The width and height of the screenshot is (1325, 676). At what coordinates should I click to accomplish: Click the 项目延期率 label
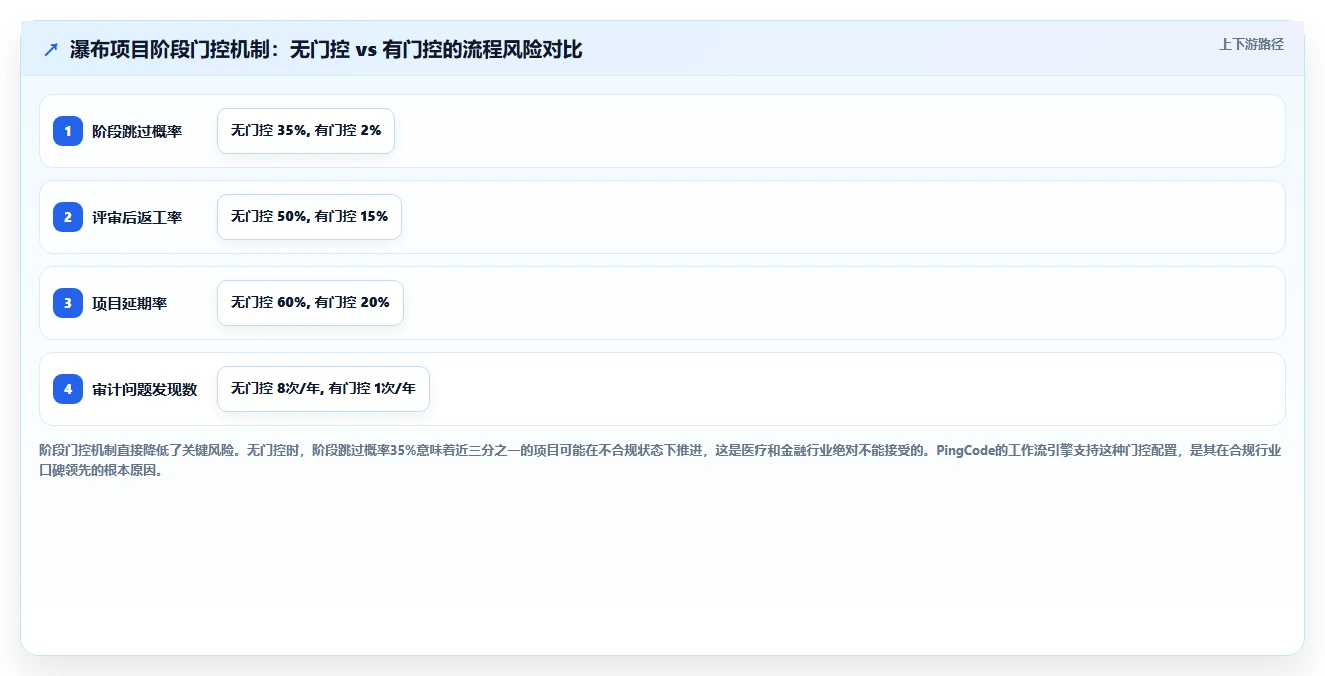click(x=130, y=303)
